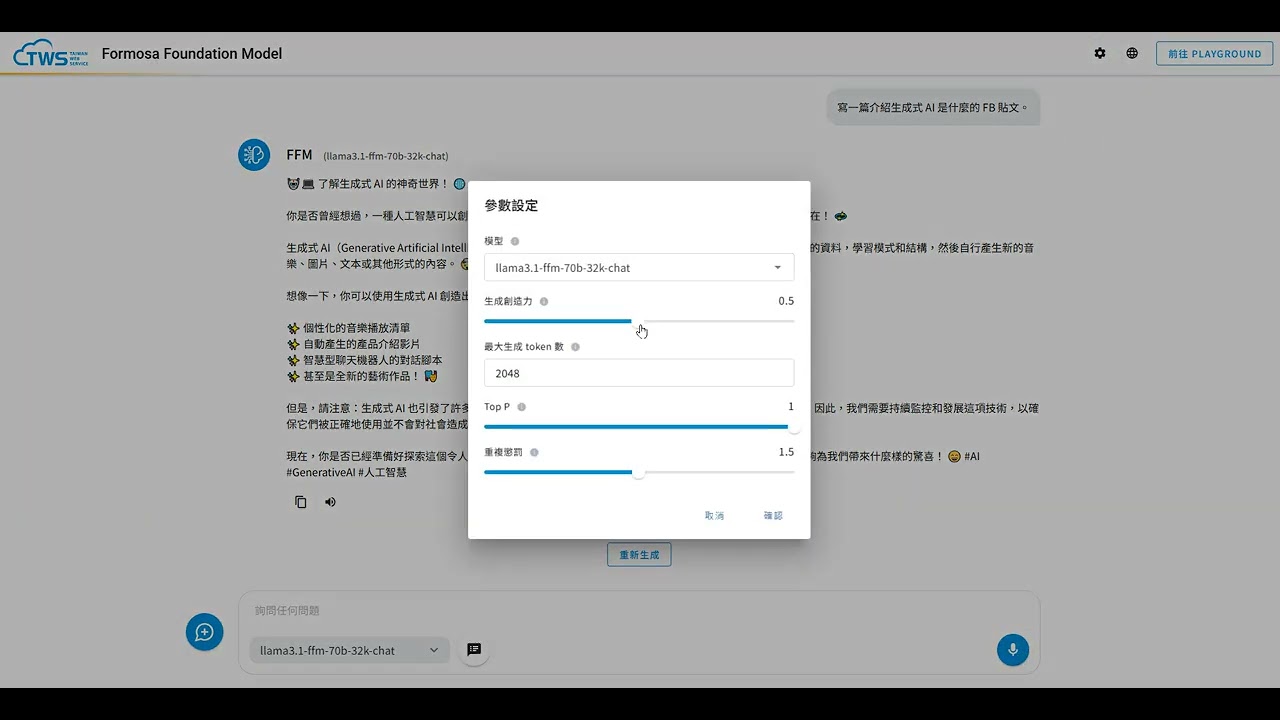Screen dimensions: 1280x720
Task: Click the 重新生成 regenerate button
Action: pos(639,554)
